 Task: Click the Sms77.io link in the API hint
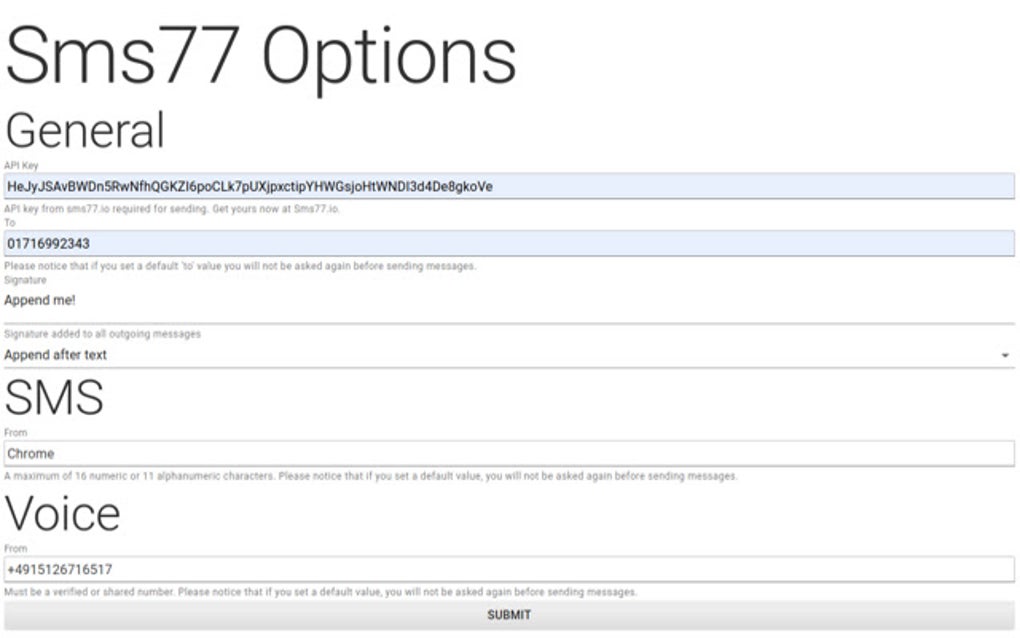coord(319,210)
